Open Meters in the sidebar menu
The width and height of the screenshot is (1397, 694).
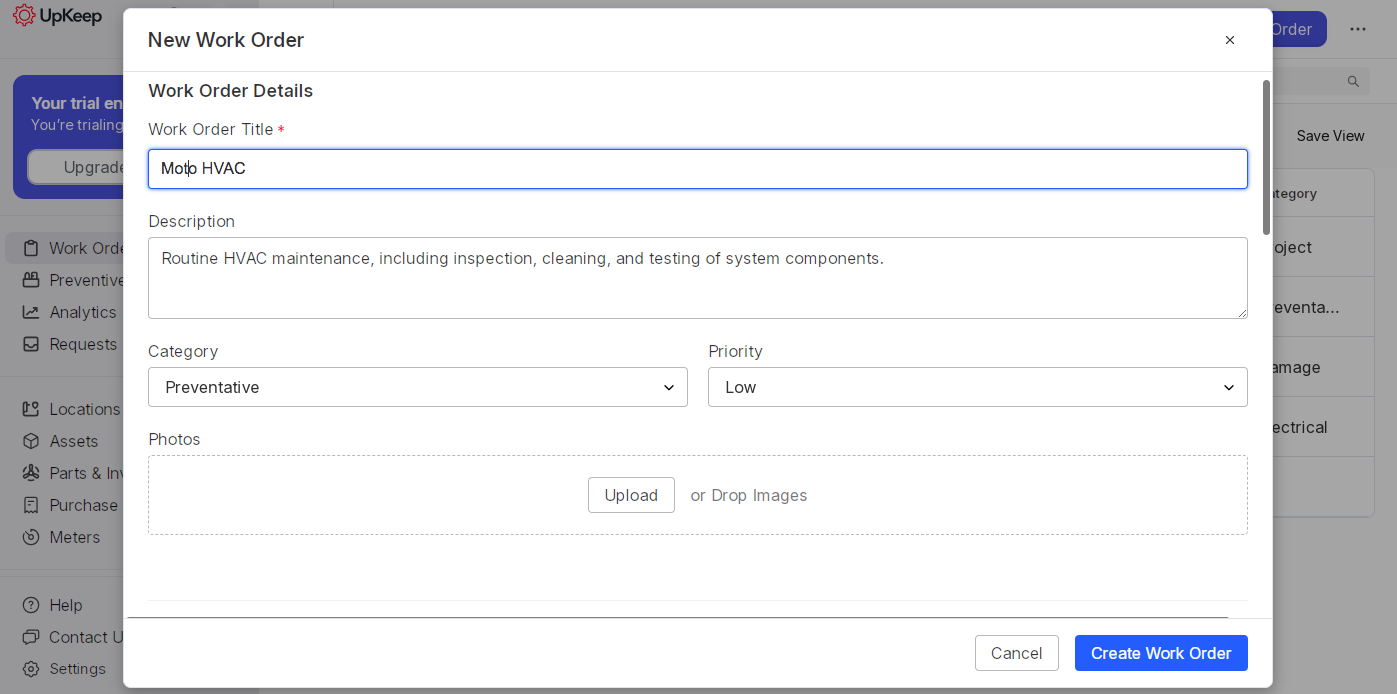click(74, 537)
